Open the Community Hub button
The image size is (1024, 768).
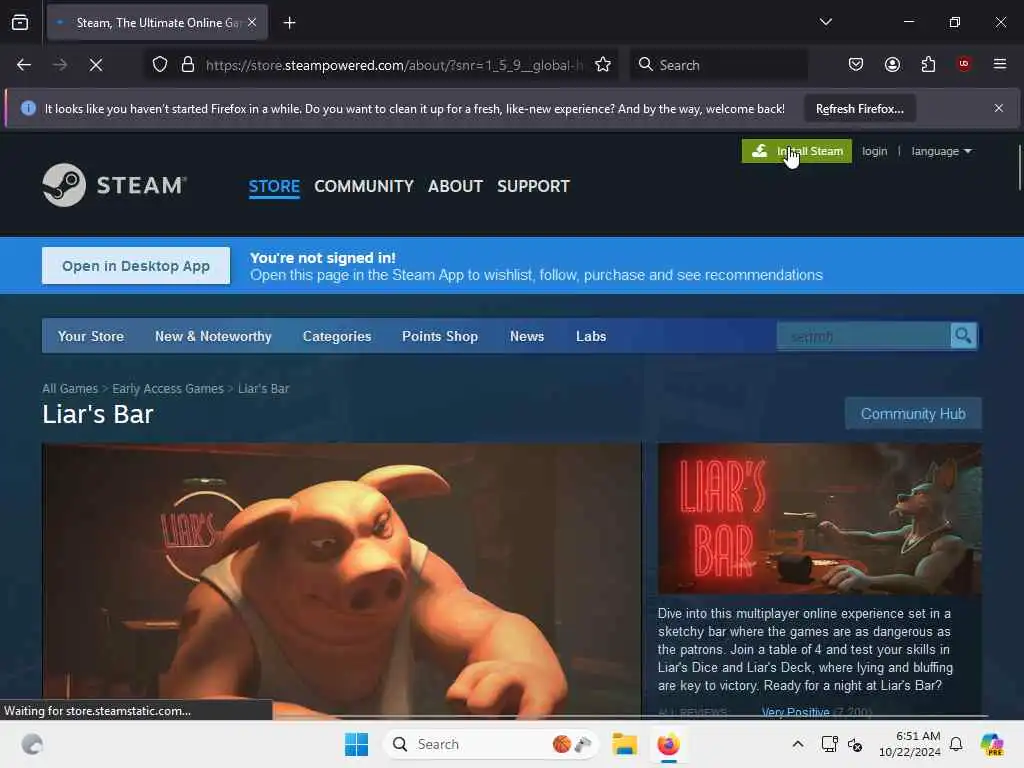click(x=912, y=413)
